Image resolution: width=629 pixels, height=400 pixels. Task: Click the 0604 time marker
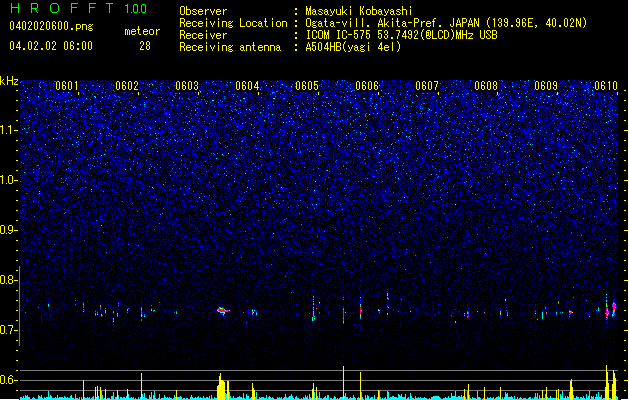click(247, 86)
